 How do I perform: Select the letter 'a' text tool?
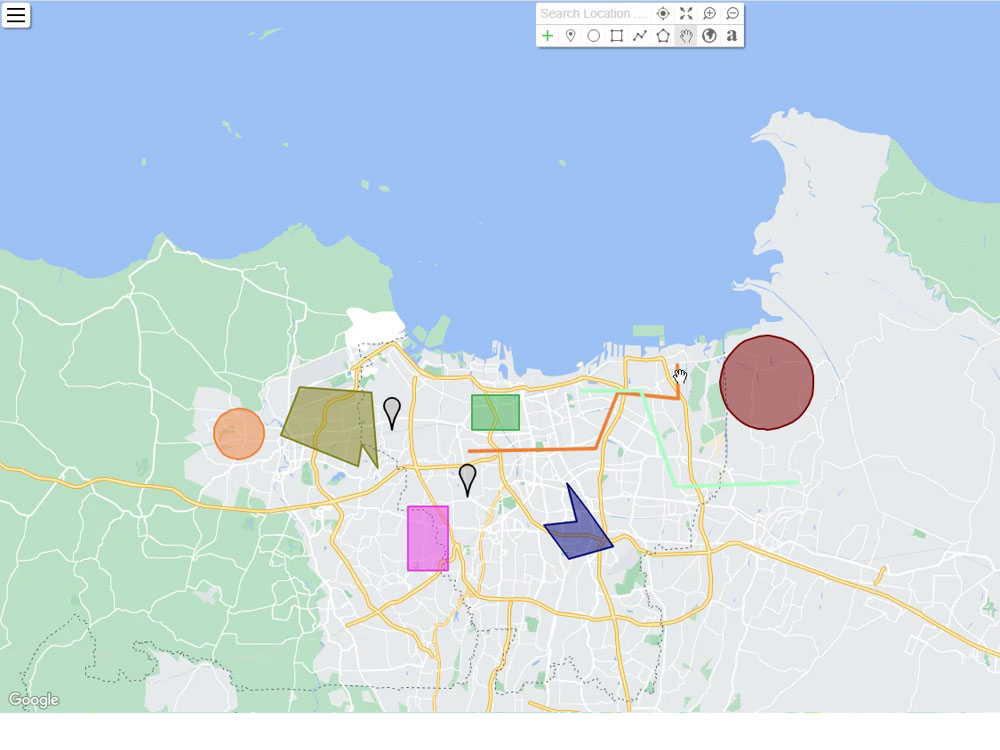tap(732, 36)
